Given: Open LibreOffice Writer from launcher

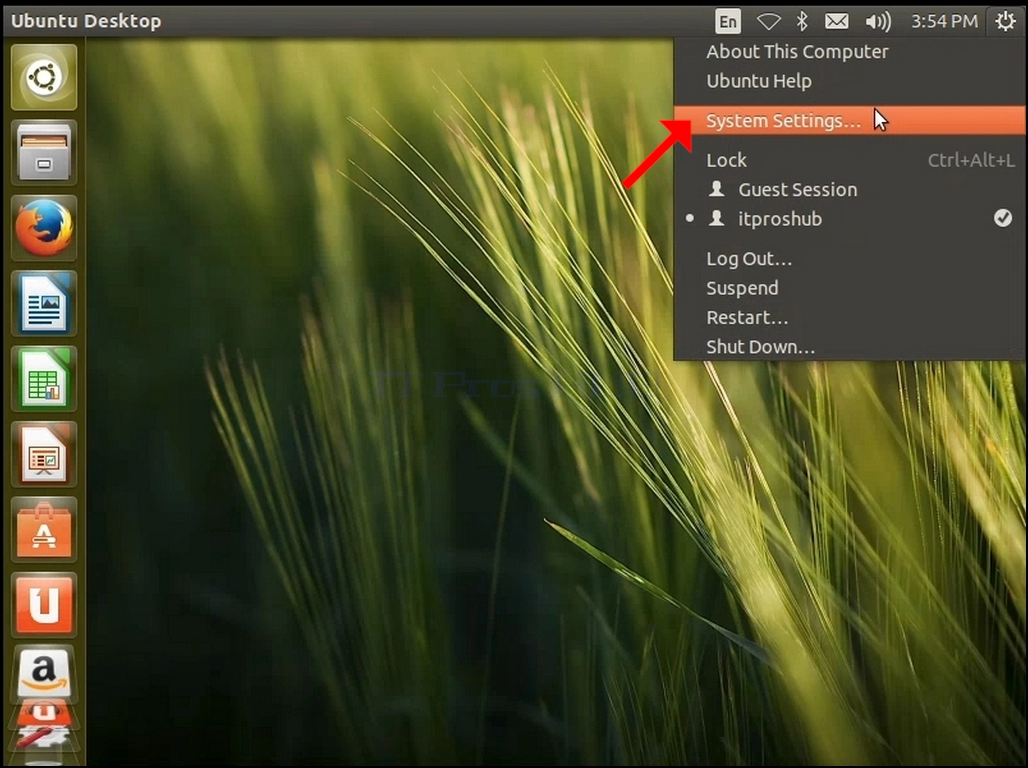Looking at the screenshot, I should (x=44, y=304).
